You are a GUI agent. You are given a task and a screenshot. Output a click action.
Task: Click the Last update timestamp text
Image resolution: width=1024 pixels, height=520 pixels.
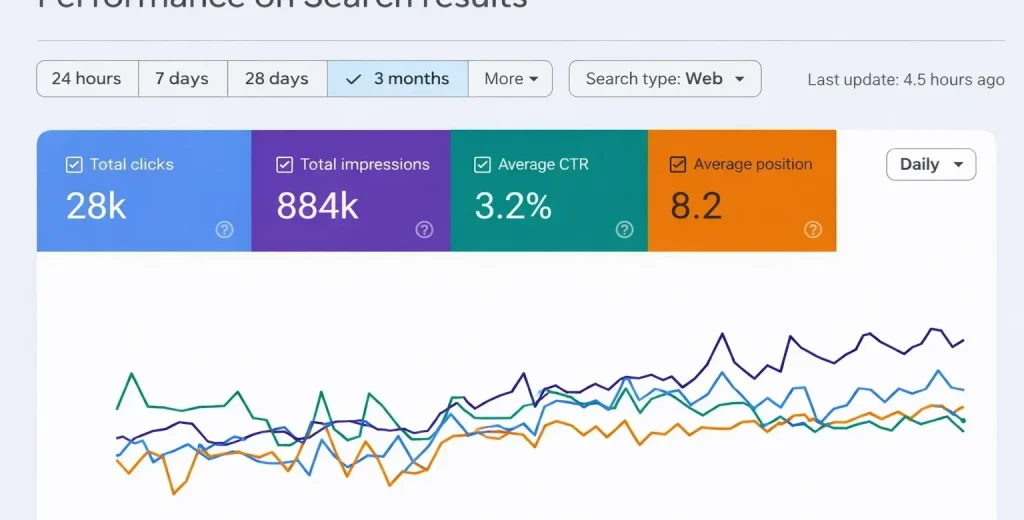pos(906,80)
